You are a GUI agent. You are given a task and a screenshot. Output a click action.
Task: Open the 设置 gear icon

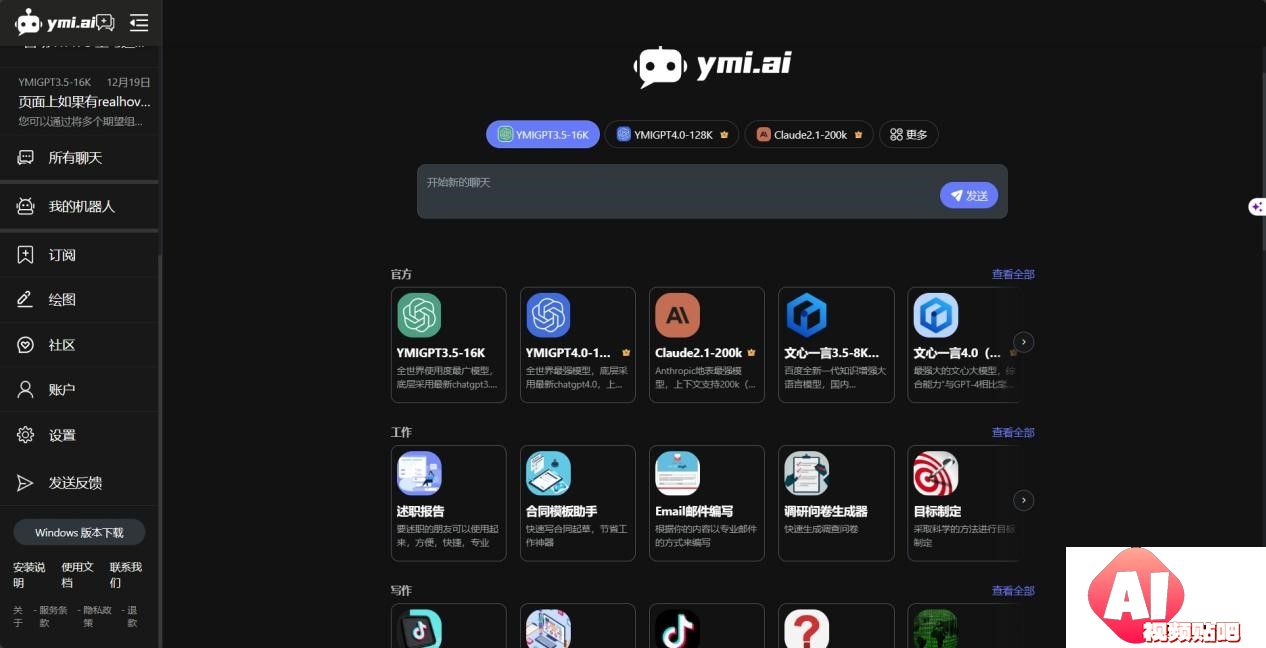(x=26, y=435)
